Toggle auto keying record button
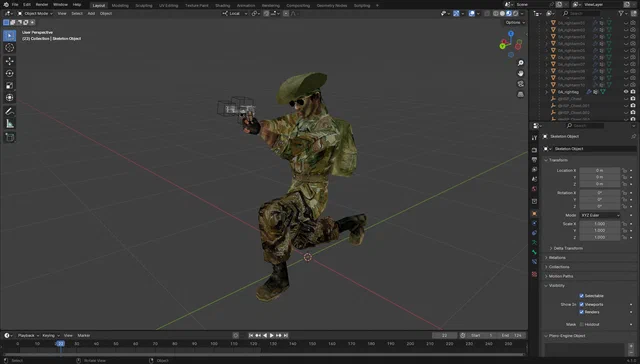640x364 pixels. coord(236,335)
